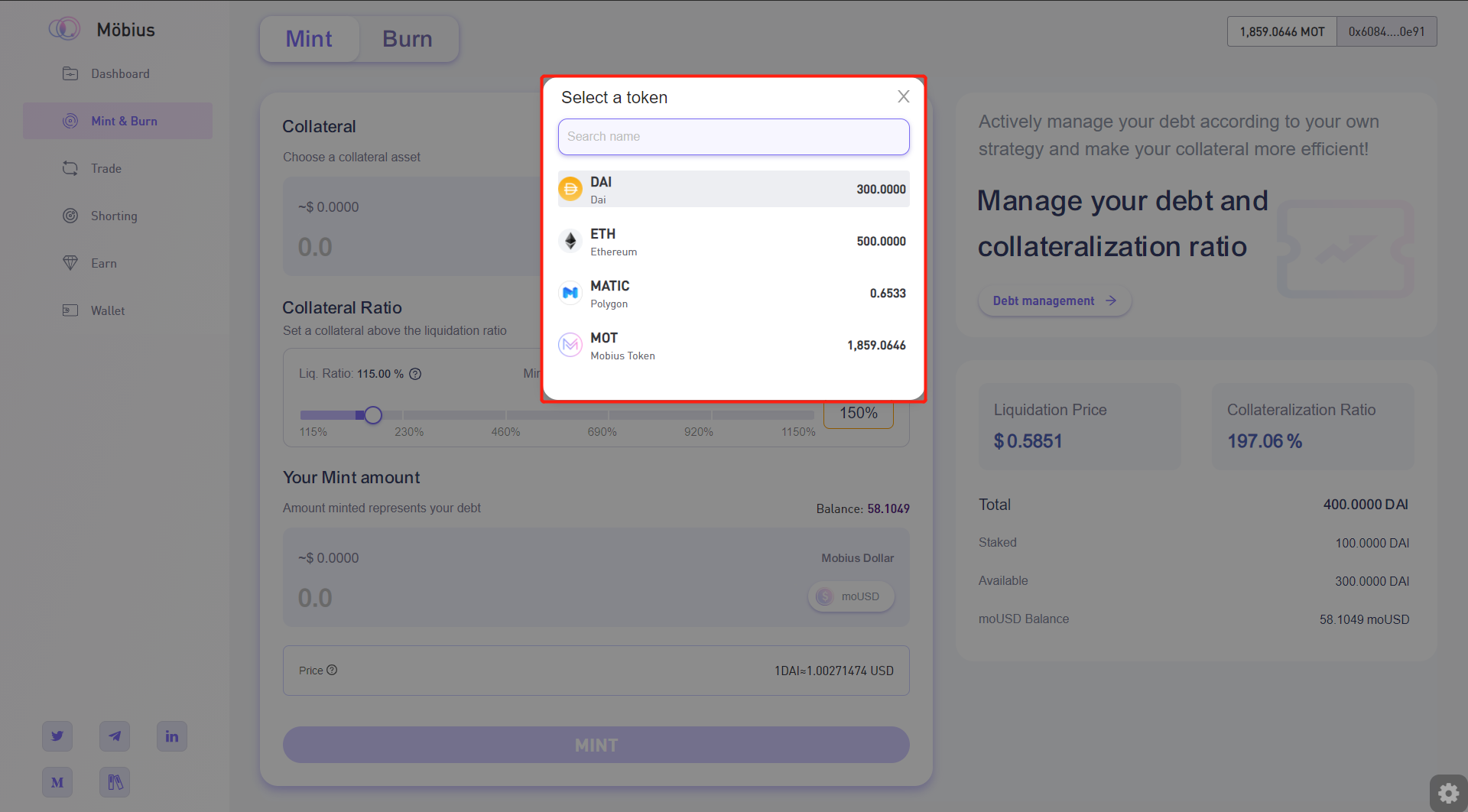Click the moUSD coin icon
The height and width of the screenshot is (812, 1468).
pos(824,596)
